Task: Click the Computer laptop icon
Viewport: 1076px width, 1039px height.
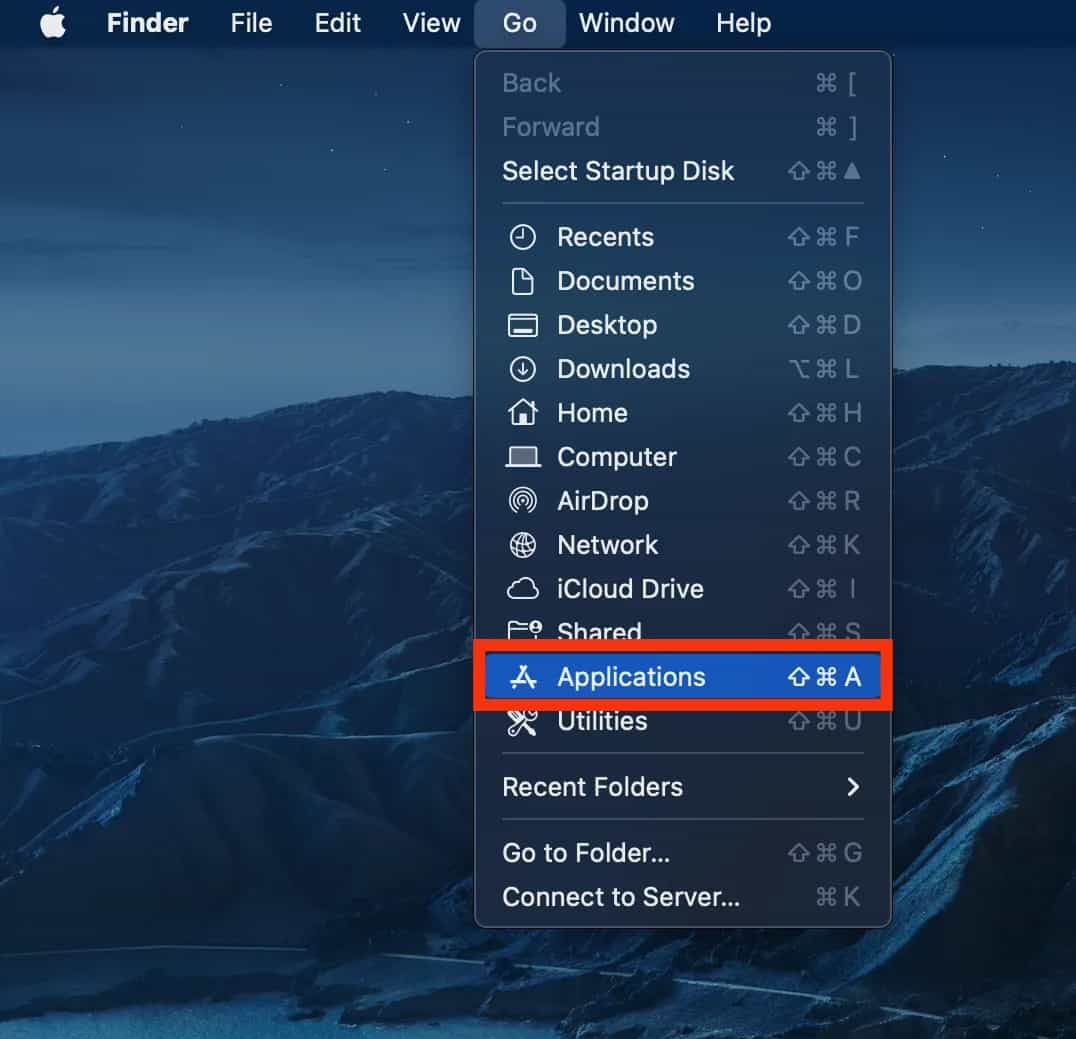Action: (522, 456)
